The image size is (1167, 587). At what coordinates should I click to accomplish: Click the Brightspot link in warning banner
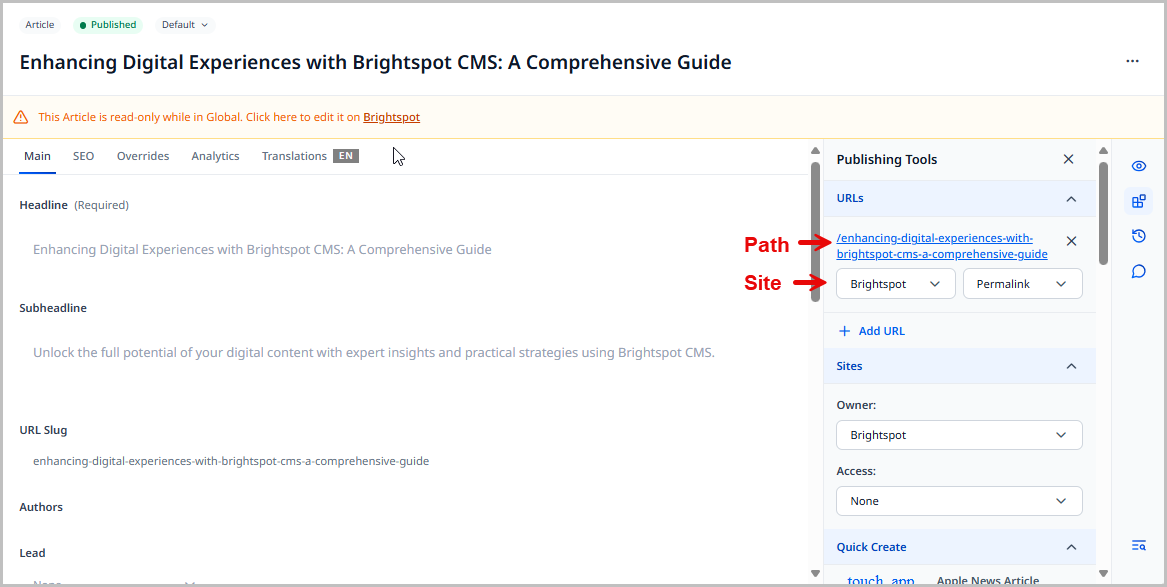pyautogui.click(x=391, y=117)
